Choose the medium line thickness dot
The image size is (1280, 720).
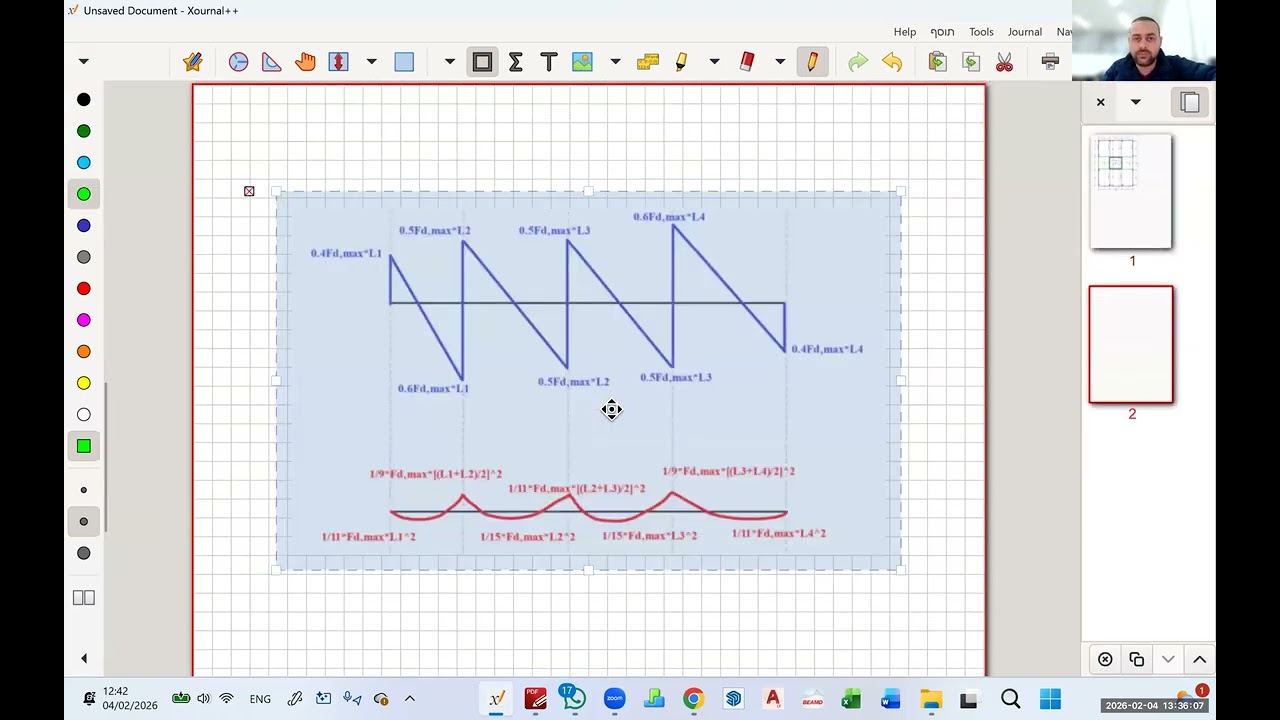[x=84, y=521]
